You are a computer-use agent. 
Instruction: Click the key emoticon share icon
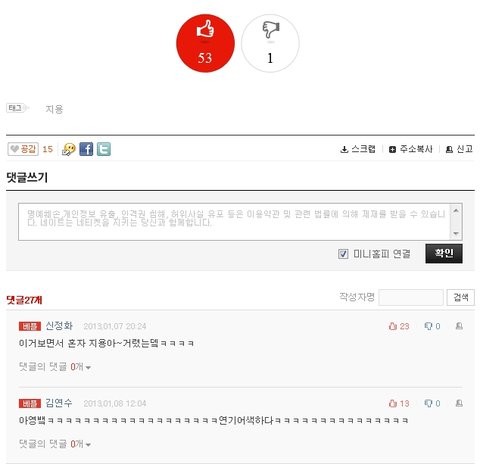[69, 149]
